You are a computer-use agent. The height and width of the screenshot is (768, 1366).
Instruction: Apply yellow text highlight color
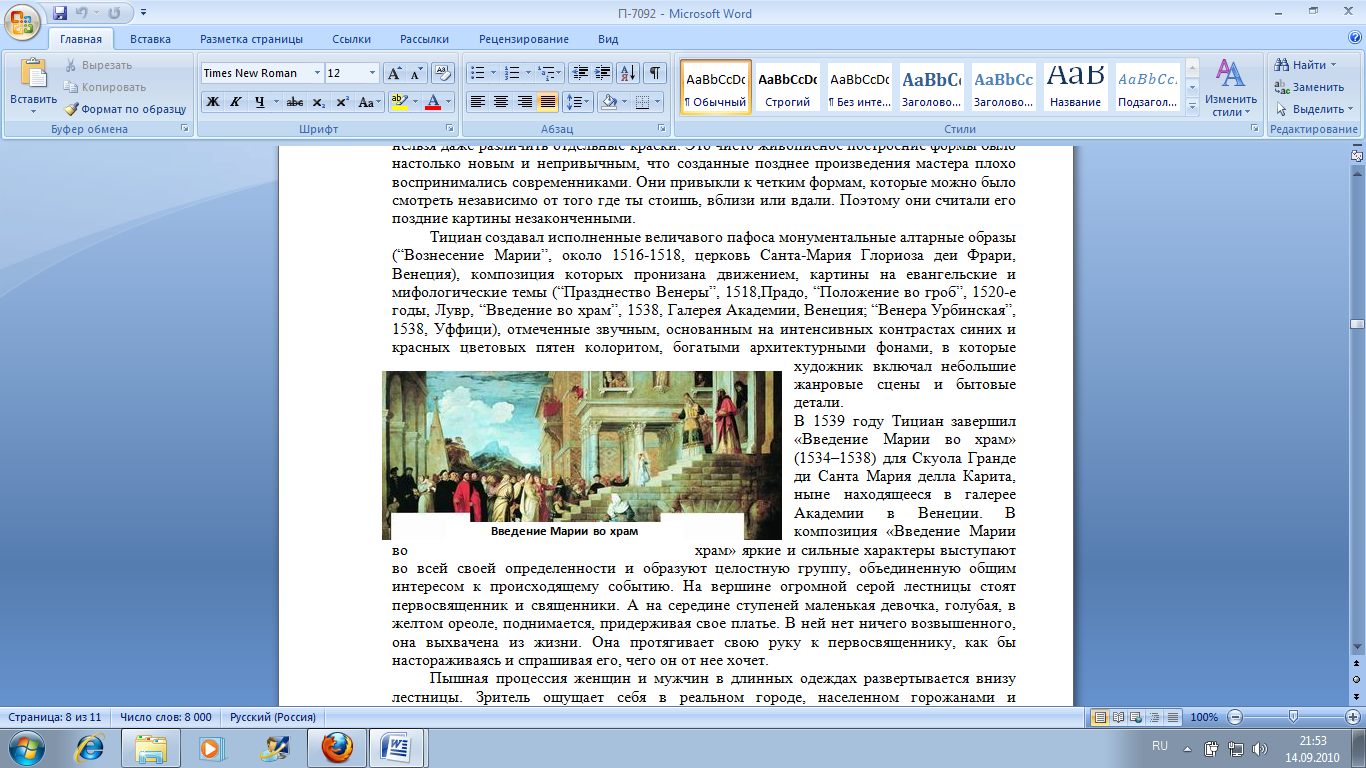coord(398,102)
